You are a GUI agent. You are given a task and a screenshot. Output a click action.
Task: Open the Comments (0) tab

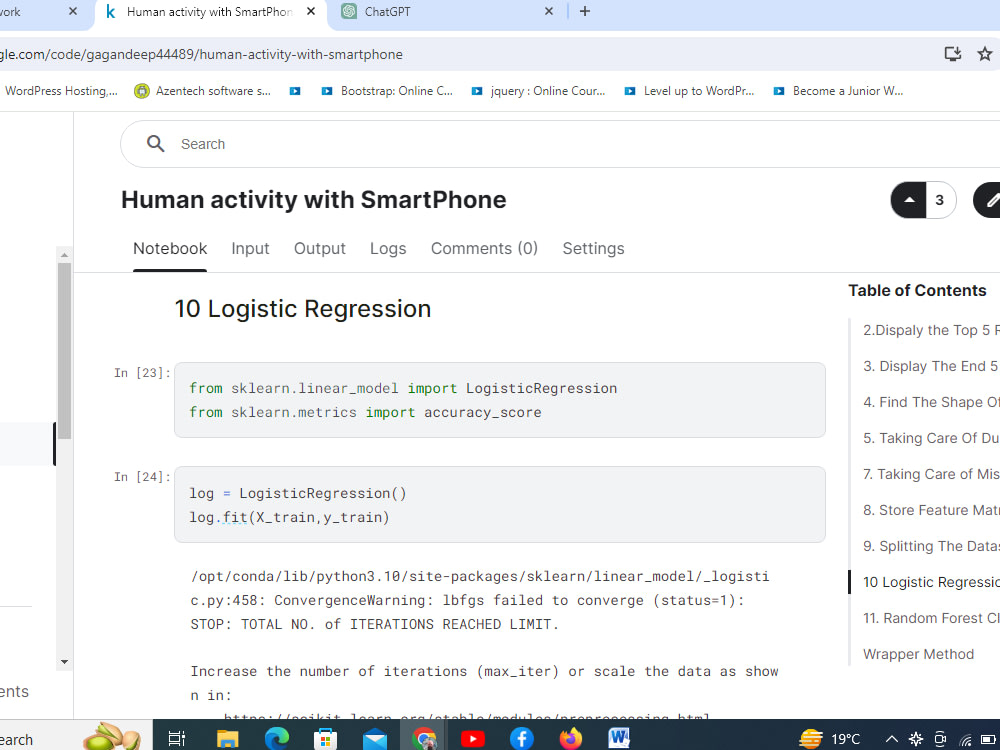484,249
